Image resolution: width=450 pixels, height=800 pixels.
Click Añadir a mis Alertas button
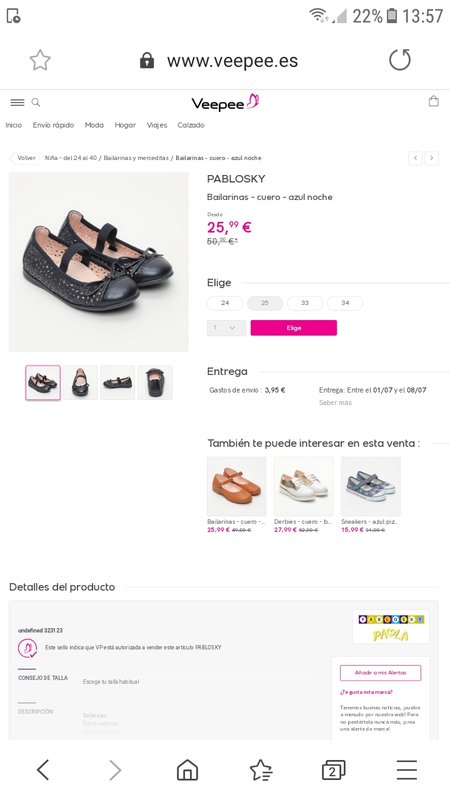coord(381,673)
